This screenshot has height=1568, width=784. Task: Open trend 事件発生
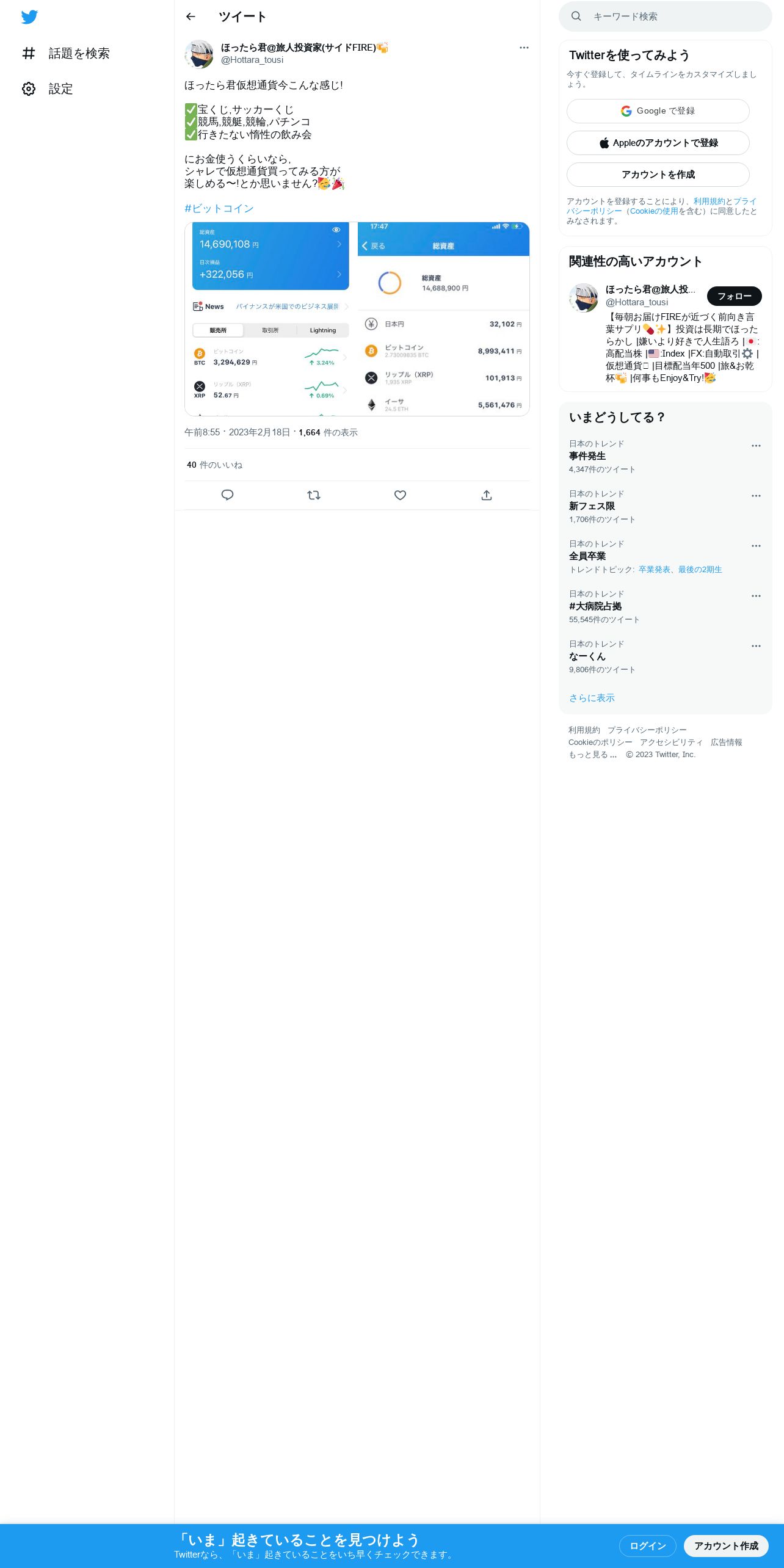click(x=587, y=456)
